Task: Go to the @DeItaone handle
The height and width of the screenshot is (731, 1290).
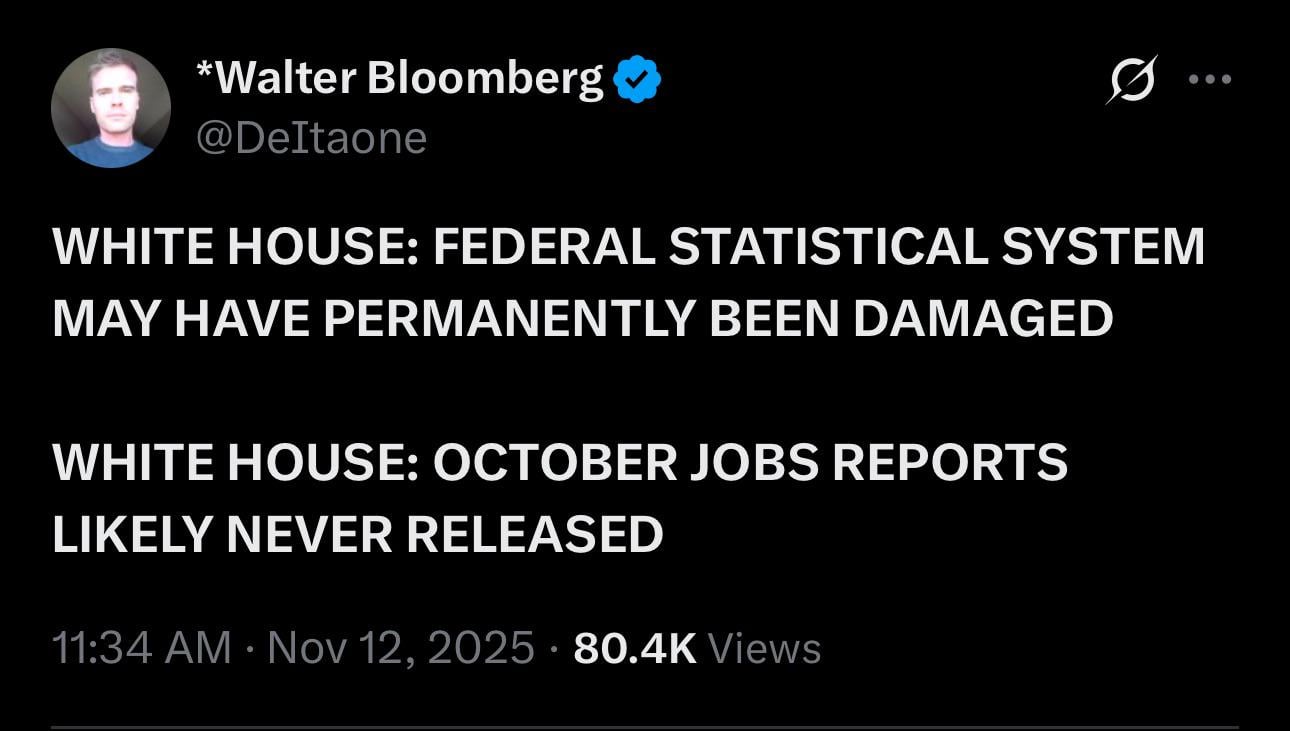Action: click(312, 137)
